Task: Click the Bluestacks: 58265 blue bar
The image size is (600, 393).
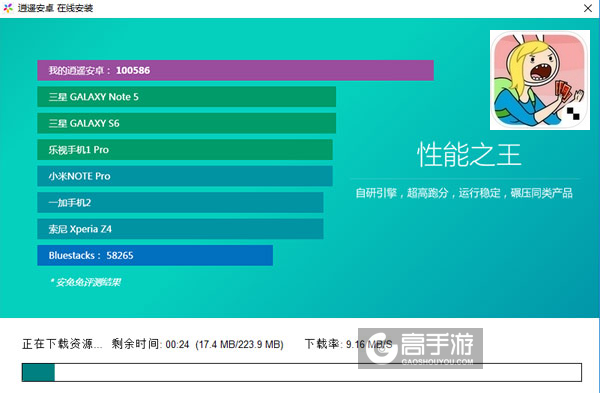Action: pyautogui.click(x=155, y=255)
